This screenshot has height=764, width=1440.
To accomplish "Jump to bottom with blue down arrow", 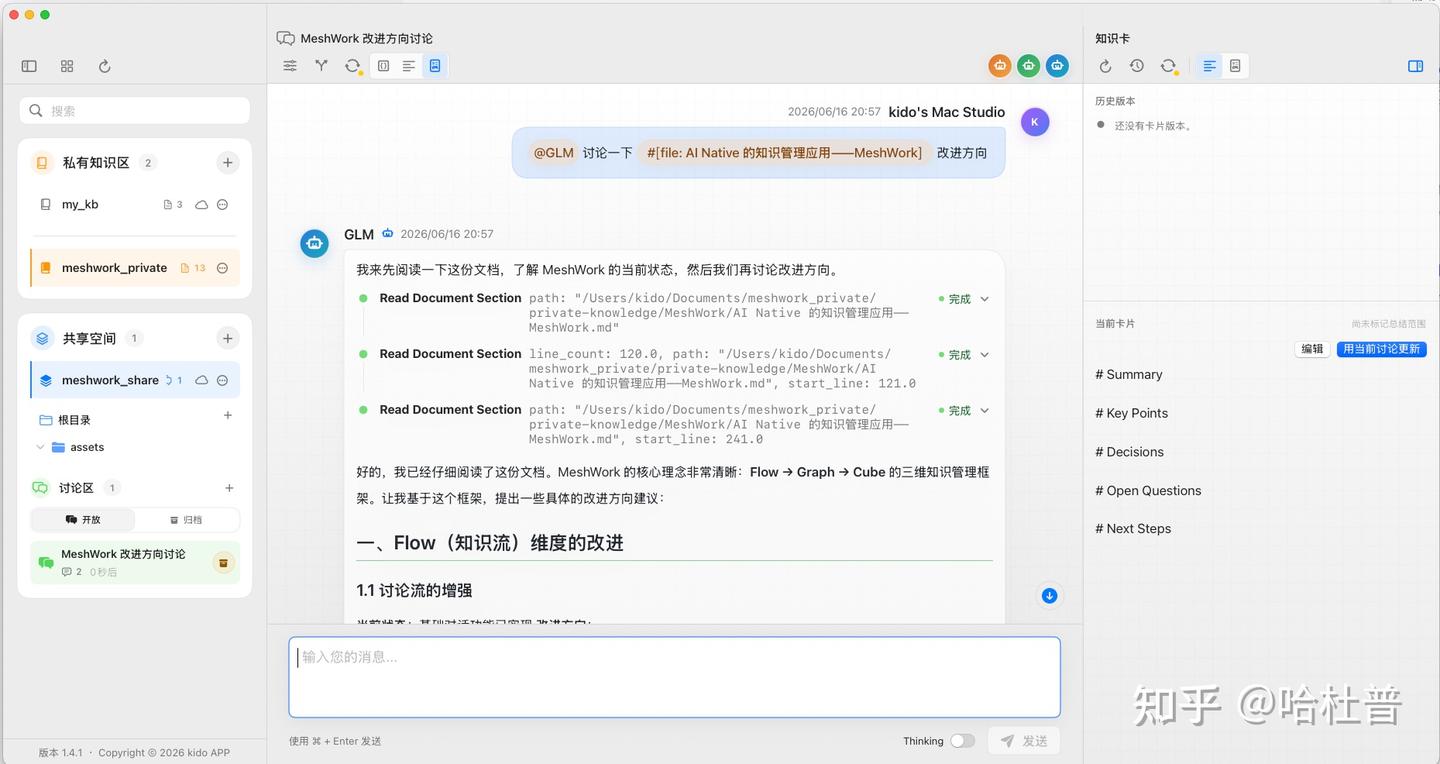I will (1049, 596).
